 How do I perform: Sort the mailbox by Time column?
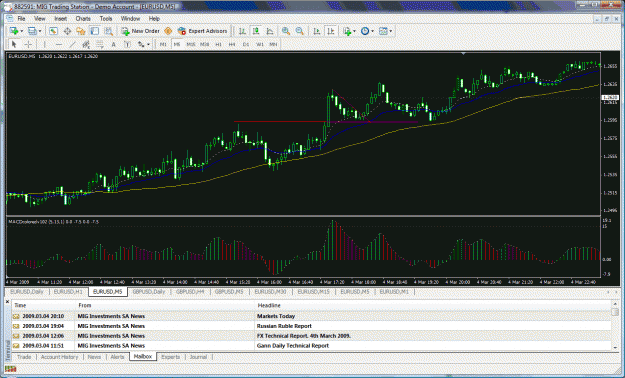(43, 305)
